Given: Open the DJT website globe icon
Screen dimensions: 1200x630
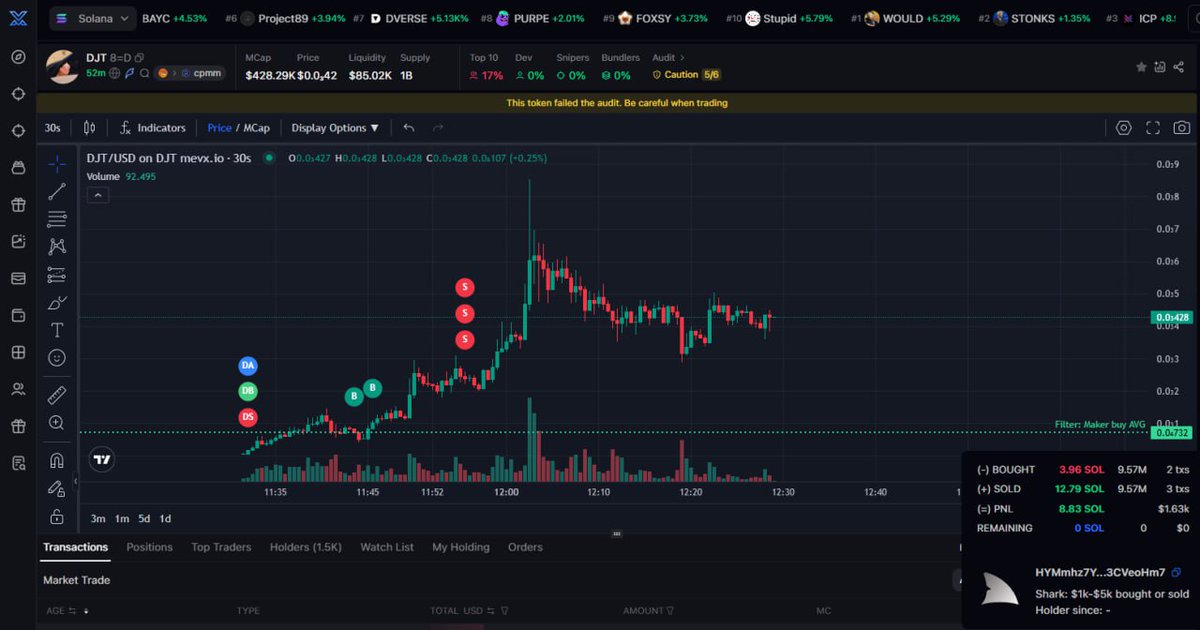Looking at the screenshot, I should (115, 73).
